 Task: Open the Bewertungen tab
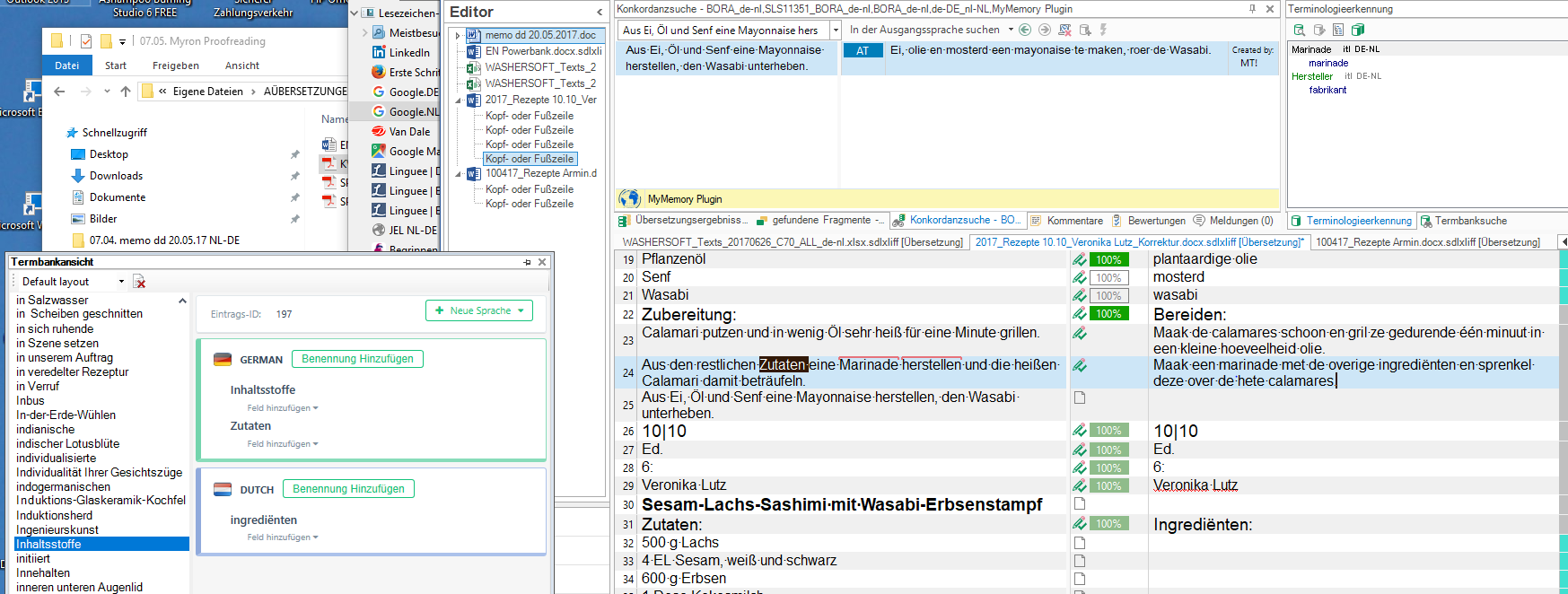[1149, 221]
